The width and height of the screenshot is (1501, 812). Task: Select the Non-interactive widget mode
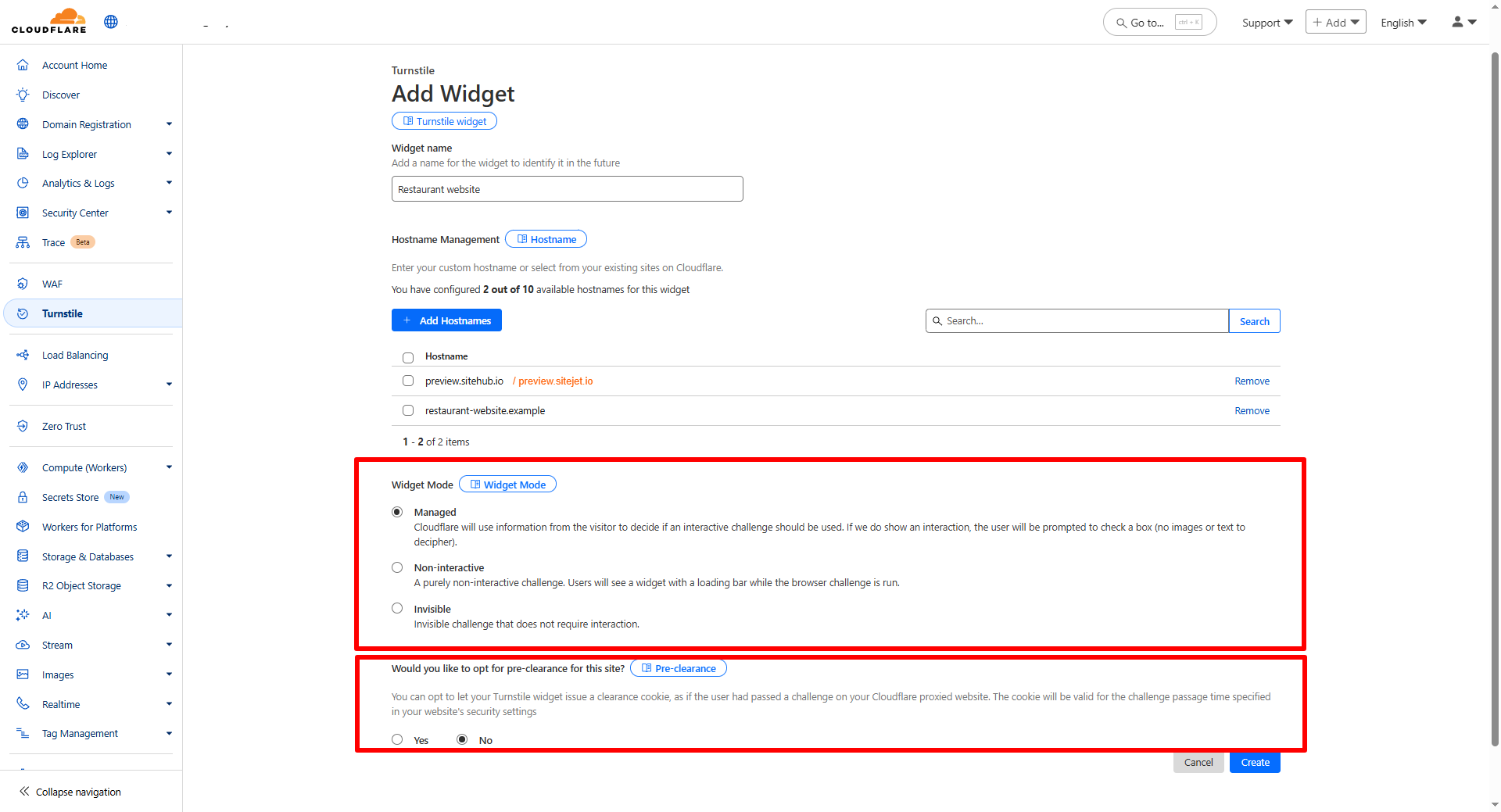(x=397, y=567)
